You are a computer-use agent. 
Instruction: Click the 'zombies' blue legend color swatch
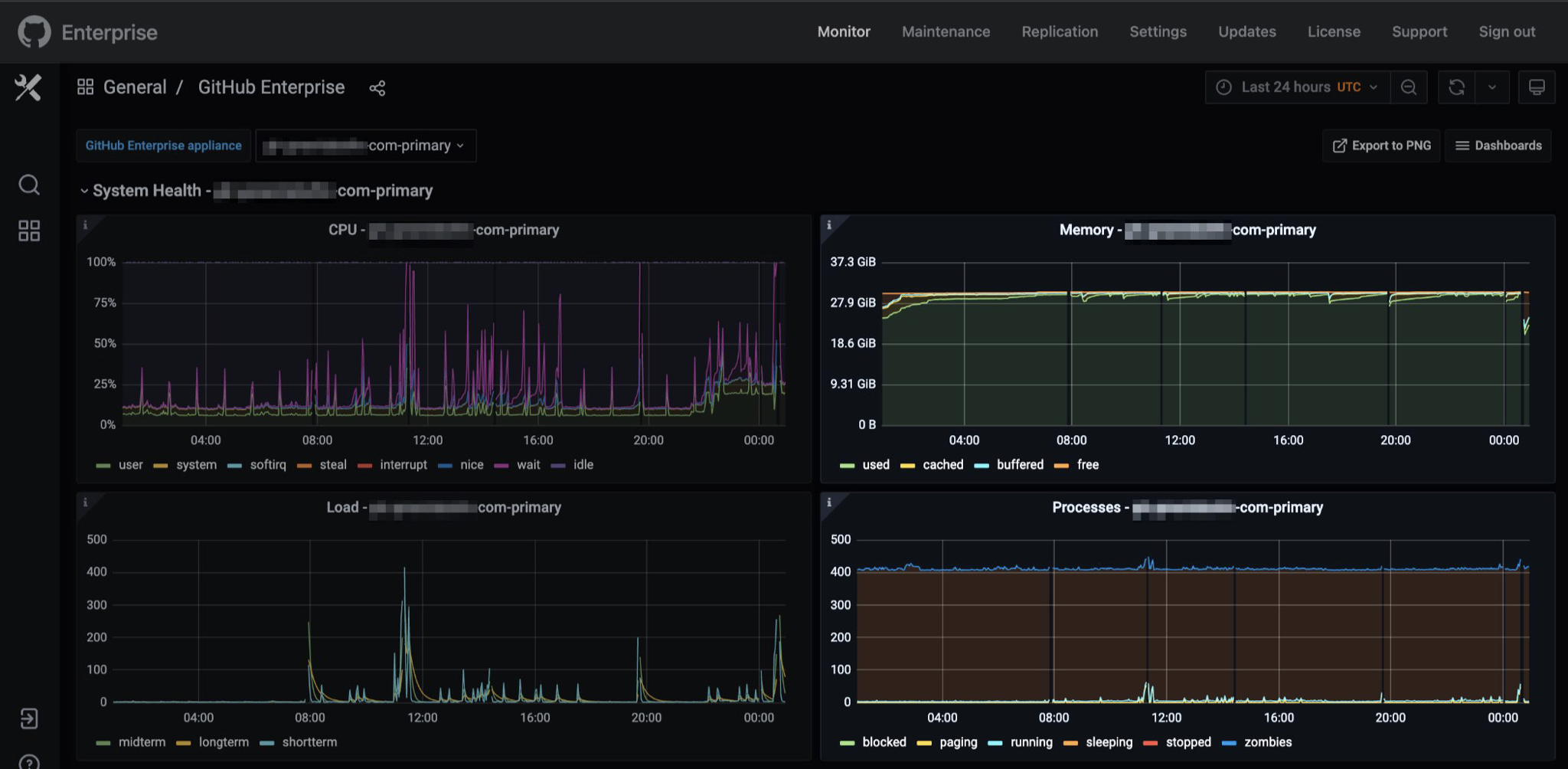point(1229,743)
